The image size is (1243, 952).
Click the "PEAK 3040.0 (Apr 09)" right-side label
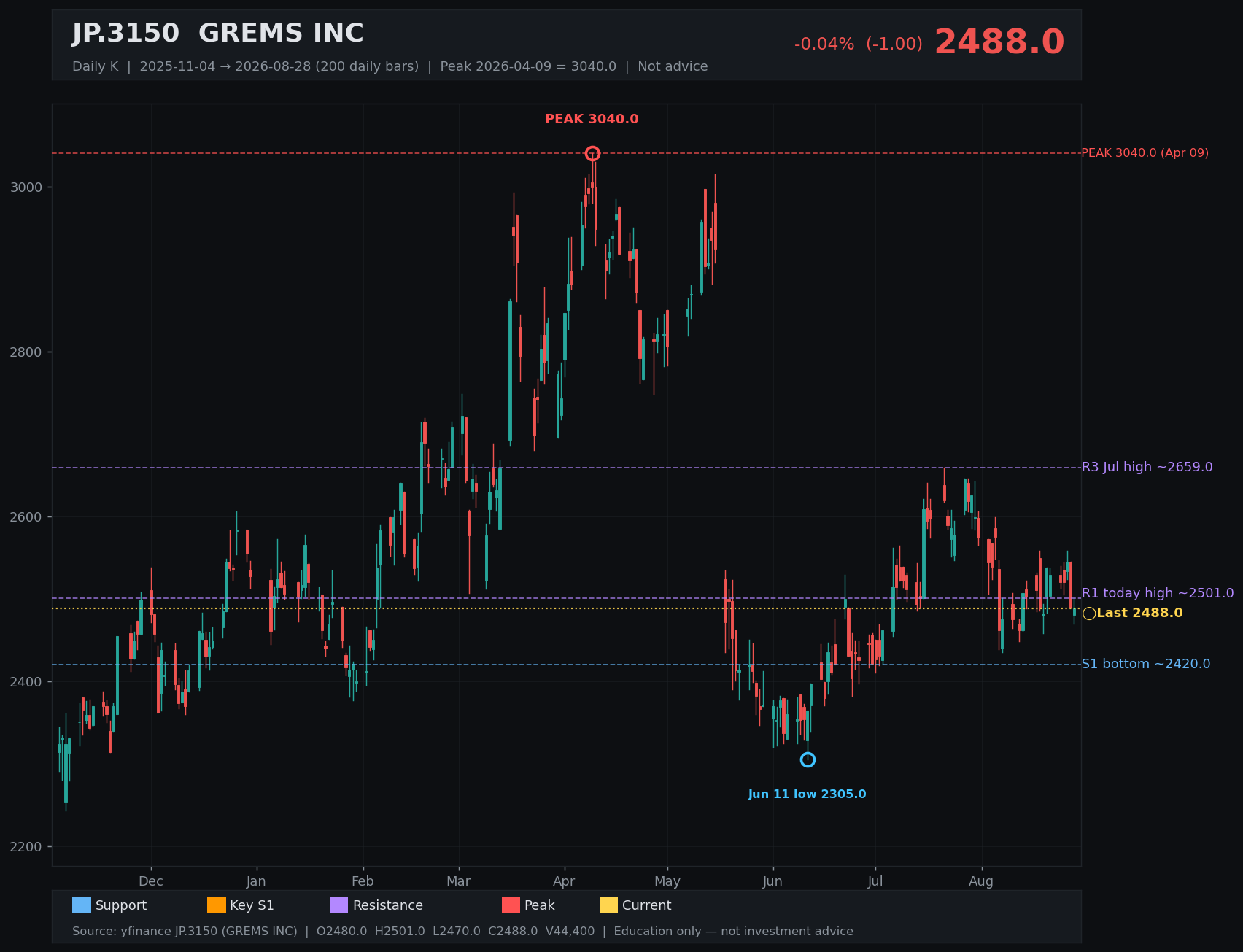coord(1145,153)
